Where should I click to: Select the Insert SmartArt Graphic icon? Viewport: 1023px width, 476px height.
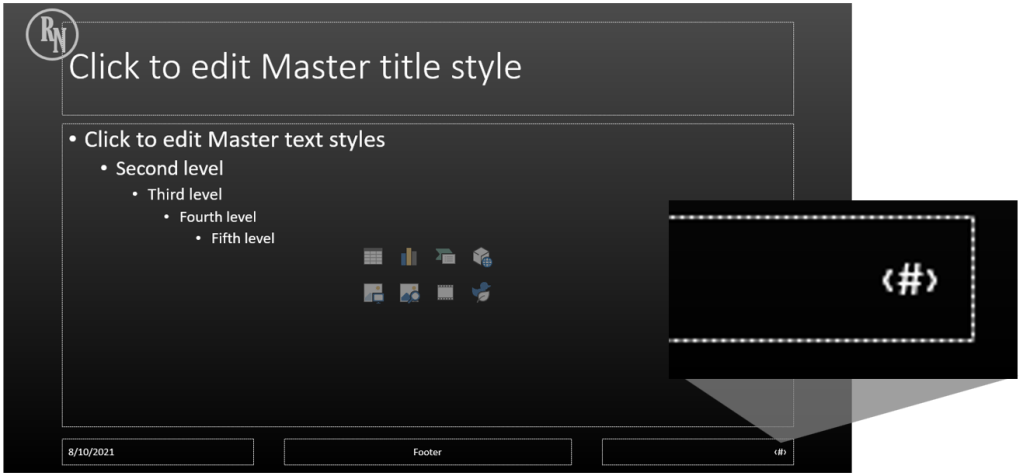pyautogui.click(x=445, y=258)
